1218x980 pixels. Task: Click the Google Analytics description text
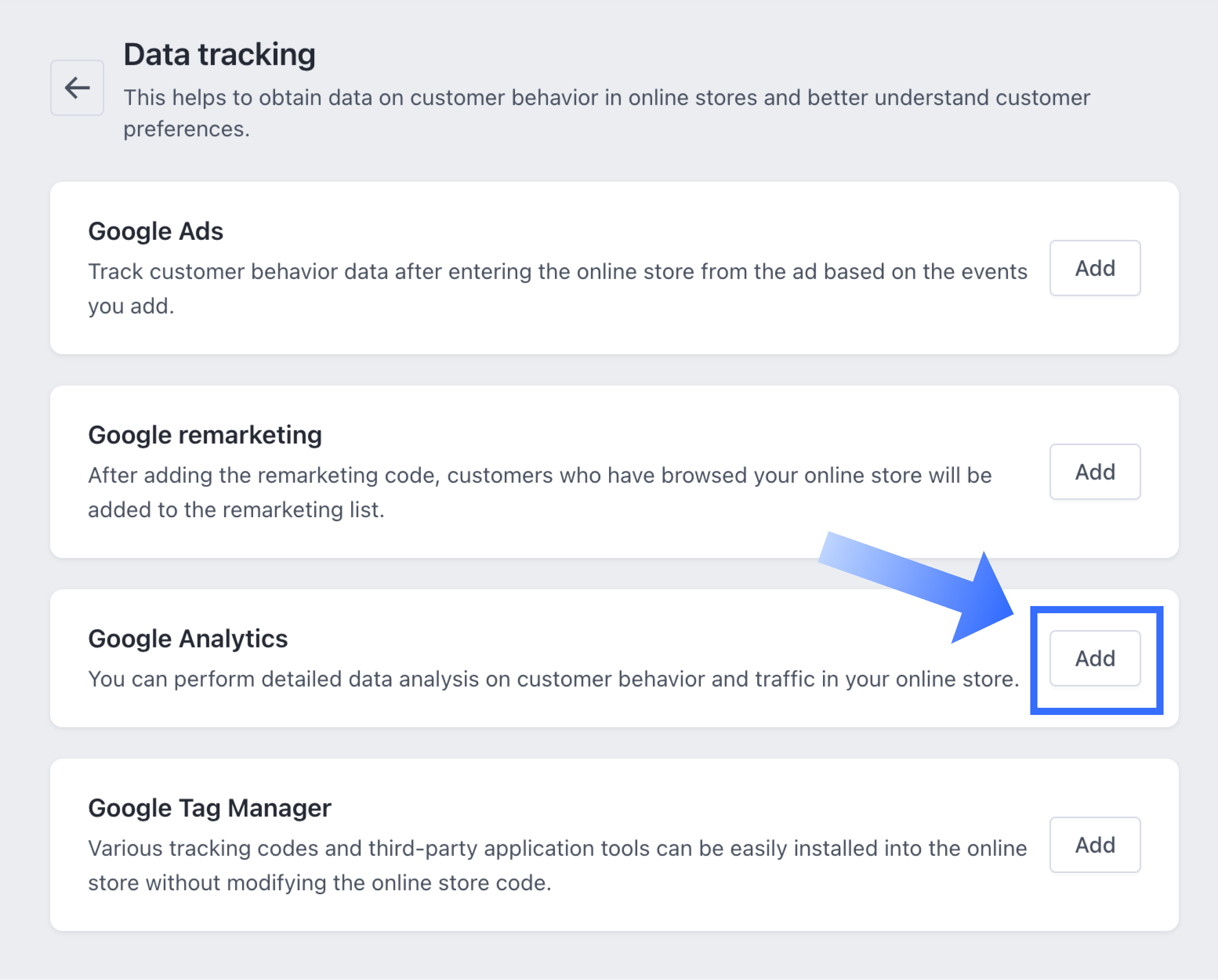point(553,679)
